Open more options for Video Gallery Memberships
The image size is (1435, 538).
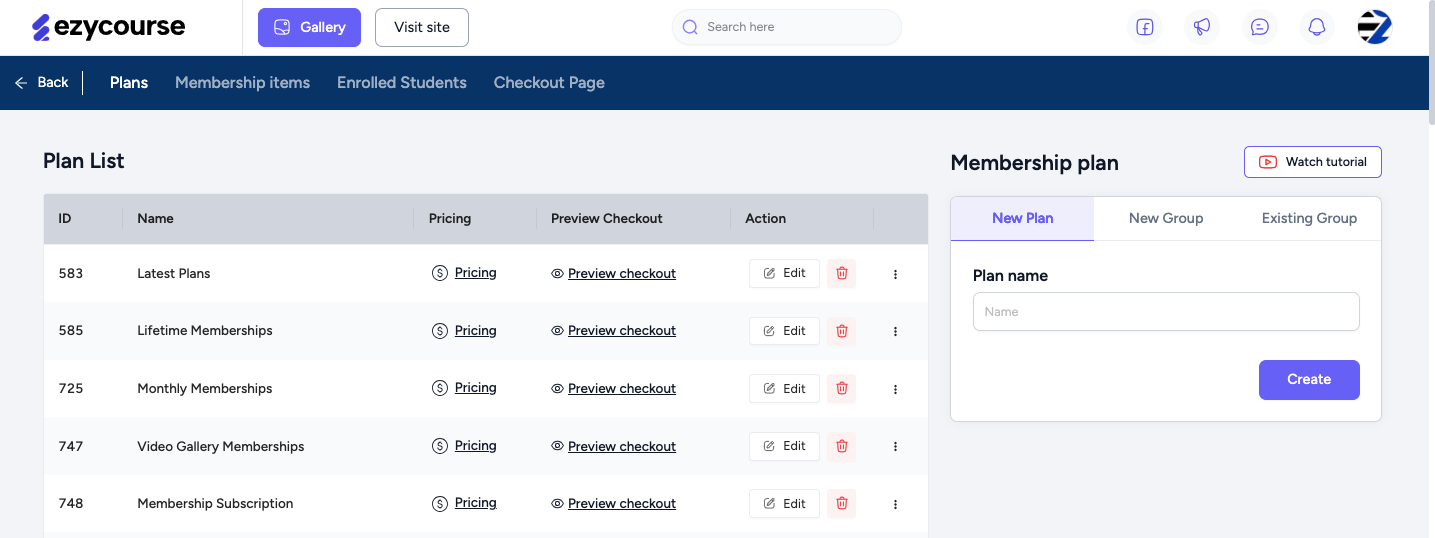[x=895, y=447]
